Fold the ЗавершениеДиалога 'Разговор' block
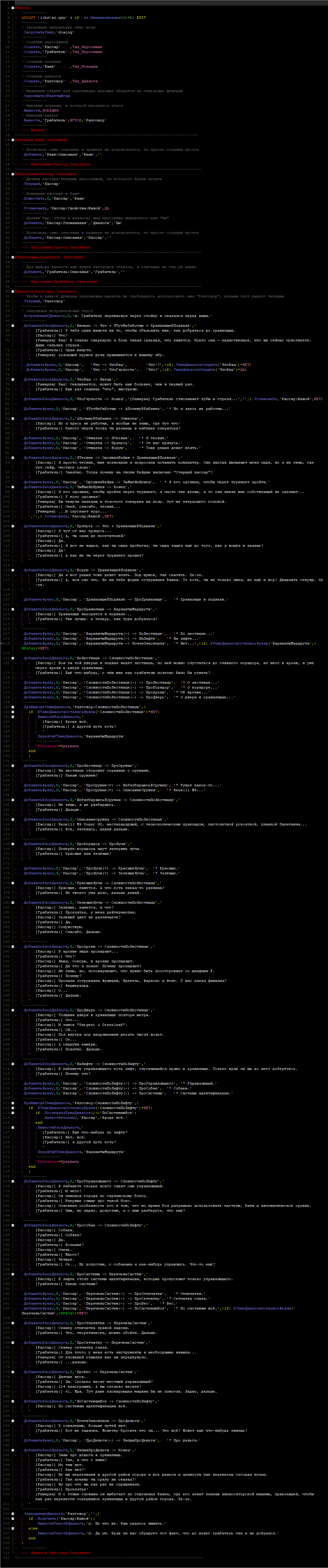This screenshot has height=1568, width=328. tap(12, 1513)
